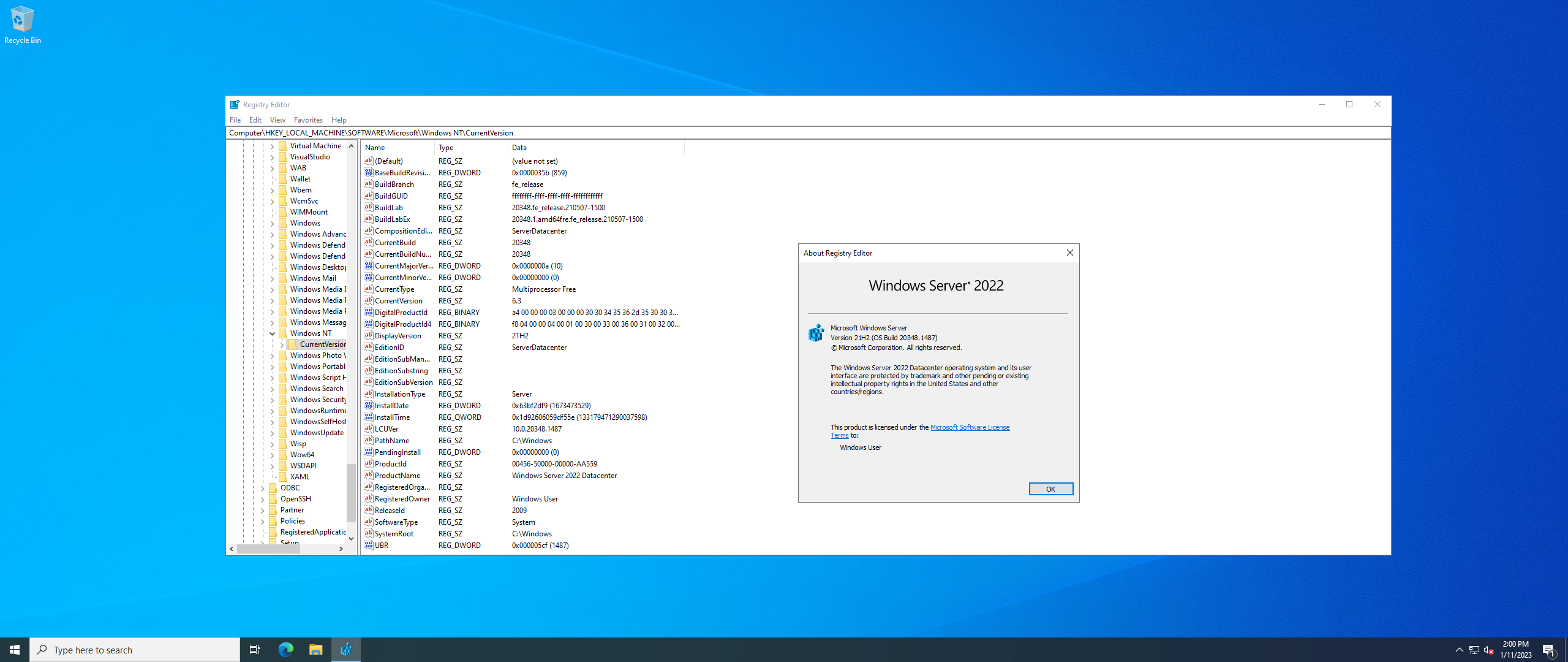
Task: Expand the ODBC tree node
Action: tap(262, 488)
